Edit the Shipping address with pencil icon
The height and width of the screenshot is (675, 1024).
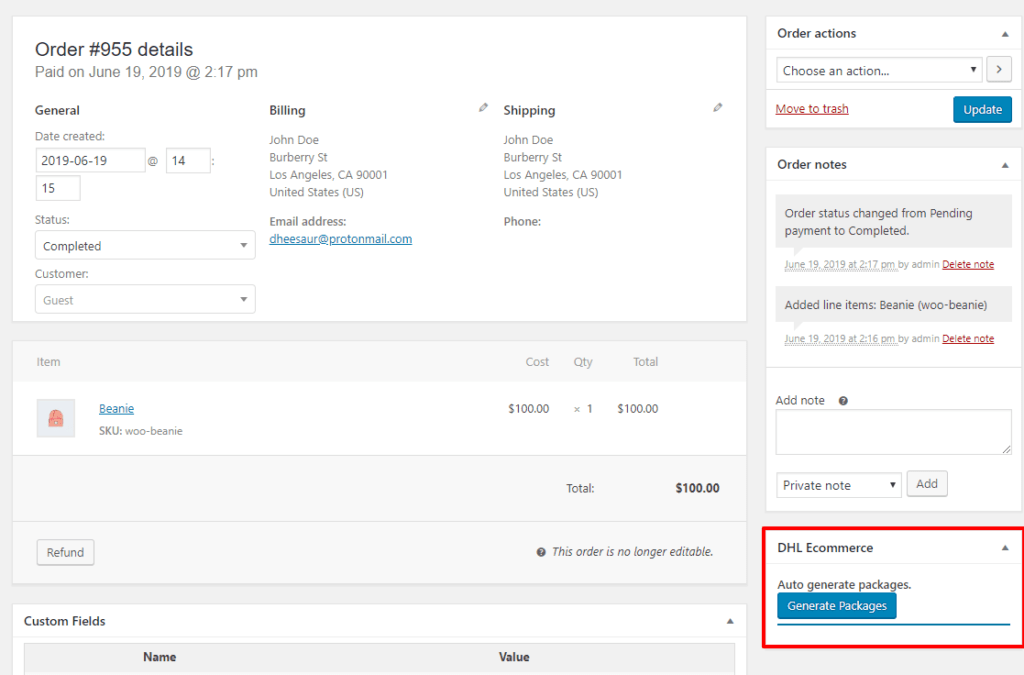coord(718,107)
